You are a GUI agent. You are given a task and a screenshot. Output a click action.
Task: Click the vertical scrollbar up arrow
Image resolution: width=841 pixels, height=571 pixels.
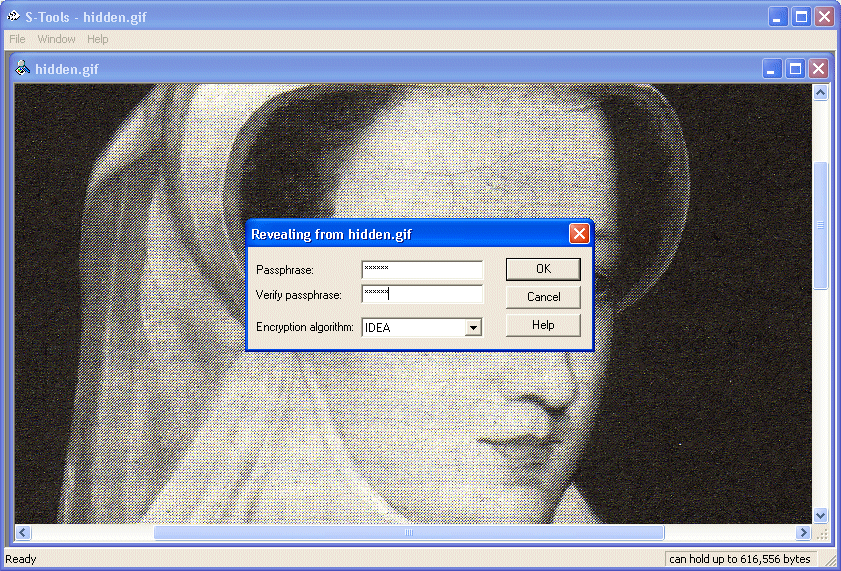(x=820, y=93)
